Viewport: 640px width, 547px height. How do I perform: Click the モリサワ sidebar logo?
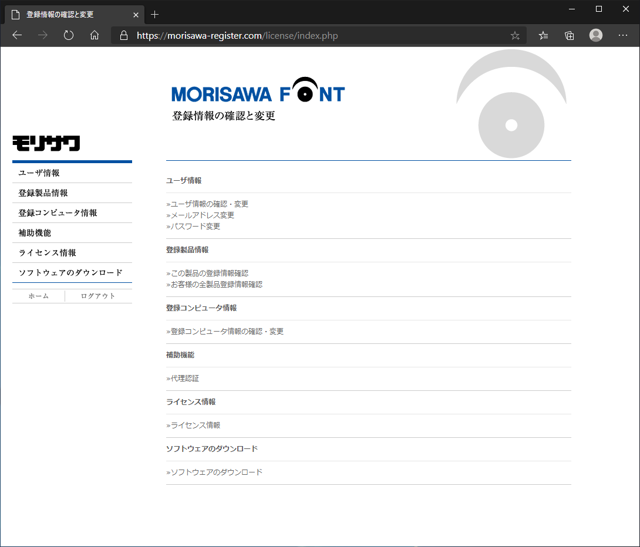pos(46,143)
